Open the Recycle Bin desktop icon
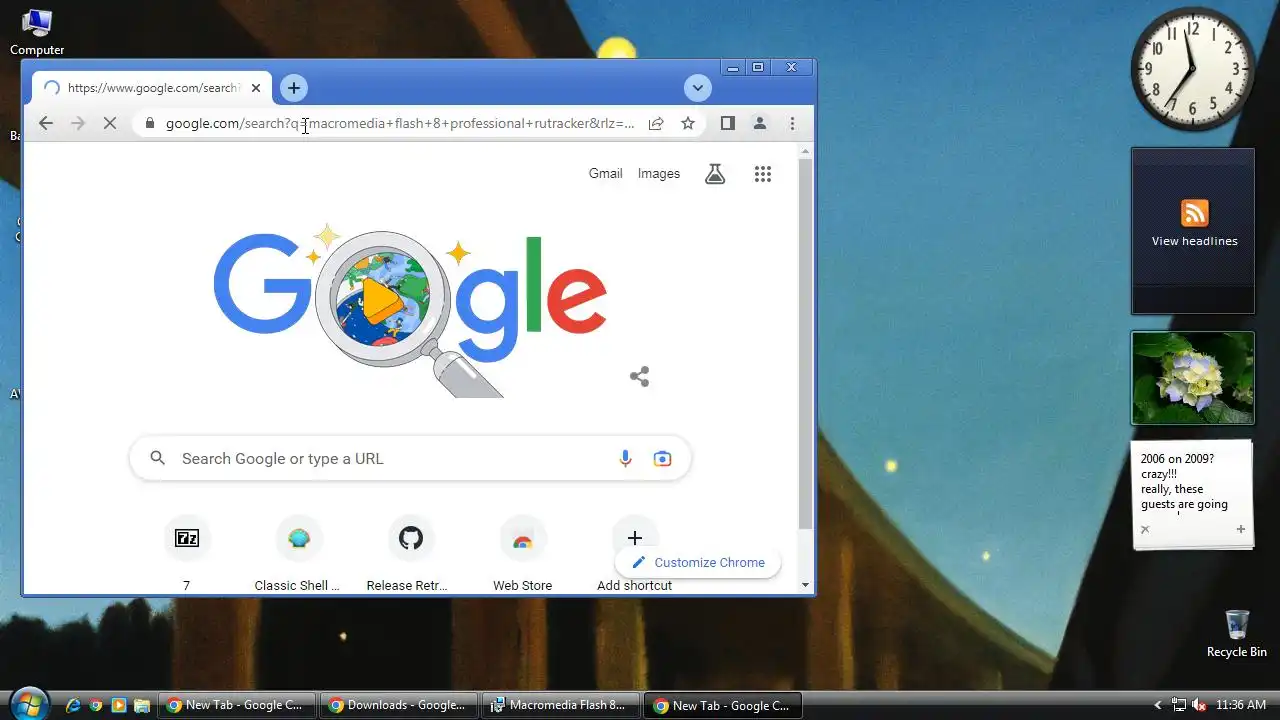The width and height of the screenshot is (1280, 720). [1237, 634]
